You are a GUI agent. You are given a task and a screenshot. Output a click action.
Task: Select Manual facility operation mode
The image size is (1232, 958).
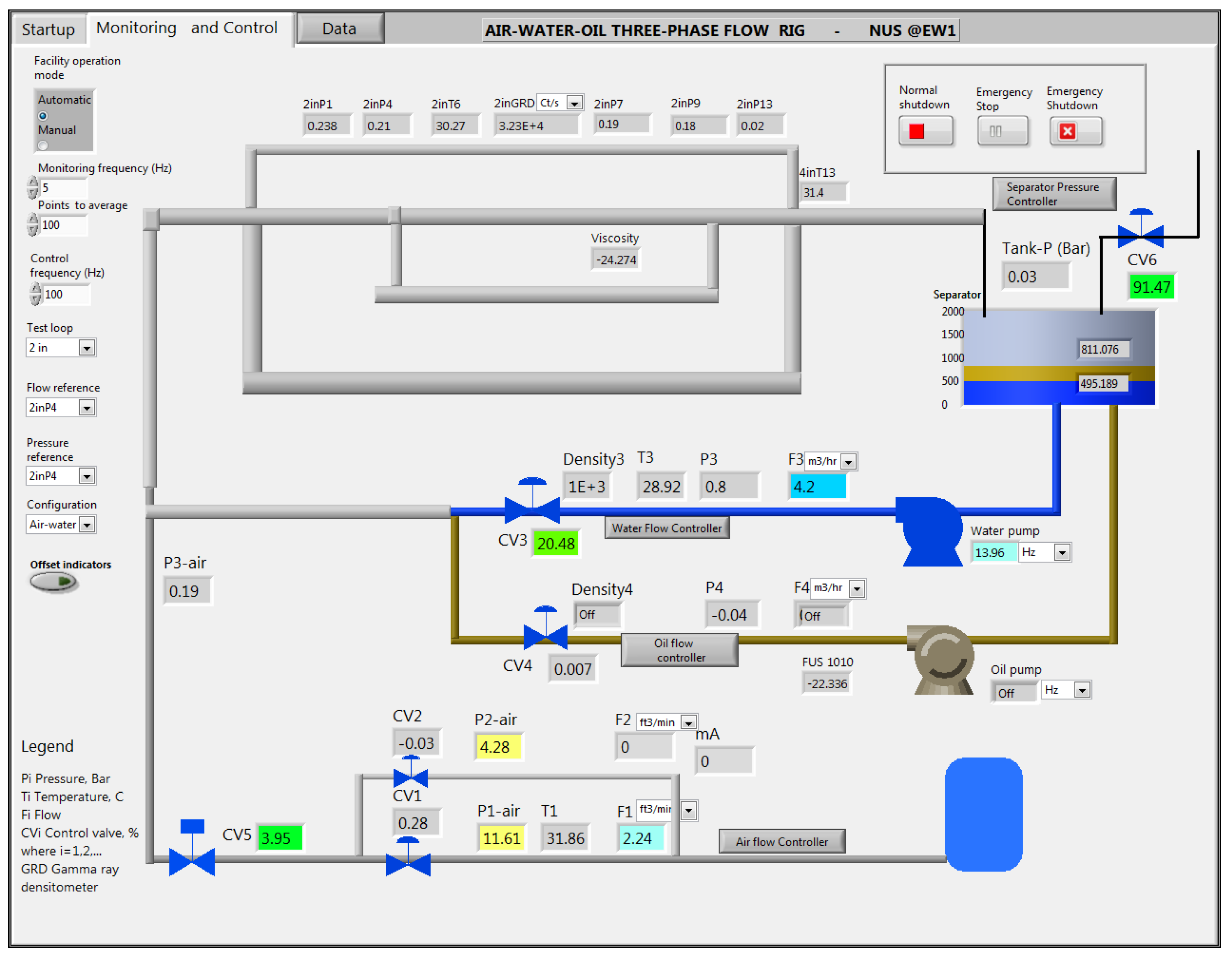(x=43, y=146)
